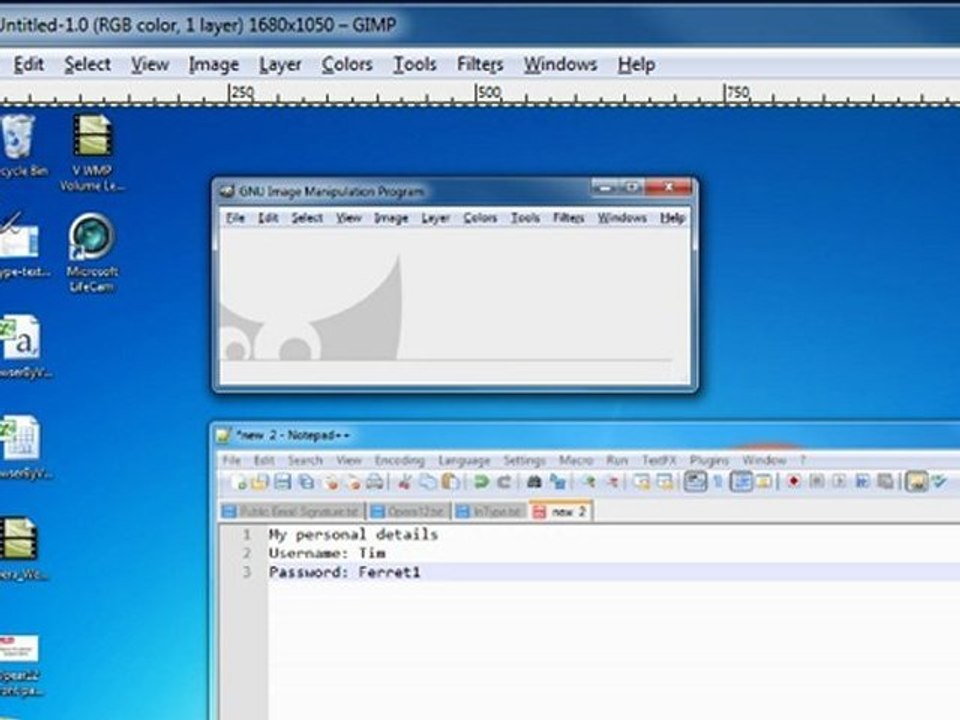The image size is (960, 720).
Task: Toggle Show All Characters in Notepad++ toolbar
Action: point(718,482)
